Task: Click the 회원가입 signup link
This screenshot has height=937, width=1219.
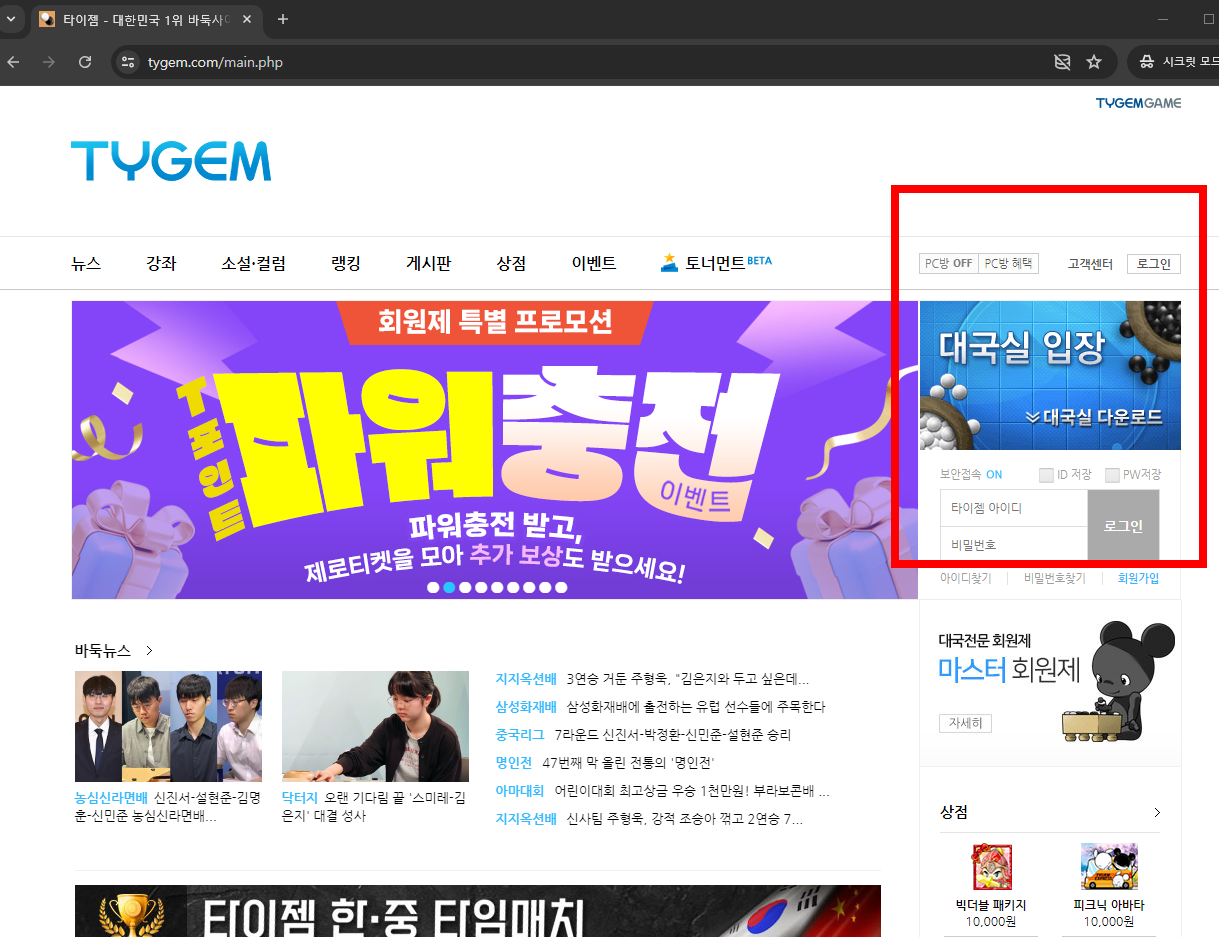Action: click(1139, 578)
